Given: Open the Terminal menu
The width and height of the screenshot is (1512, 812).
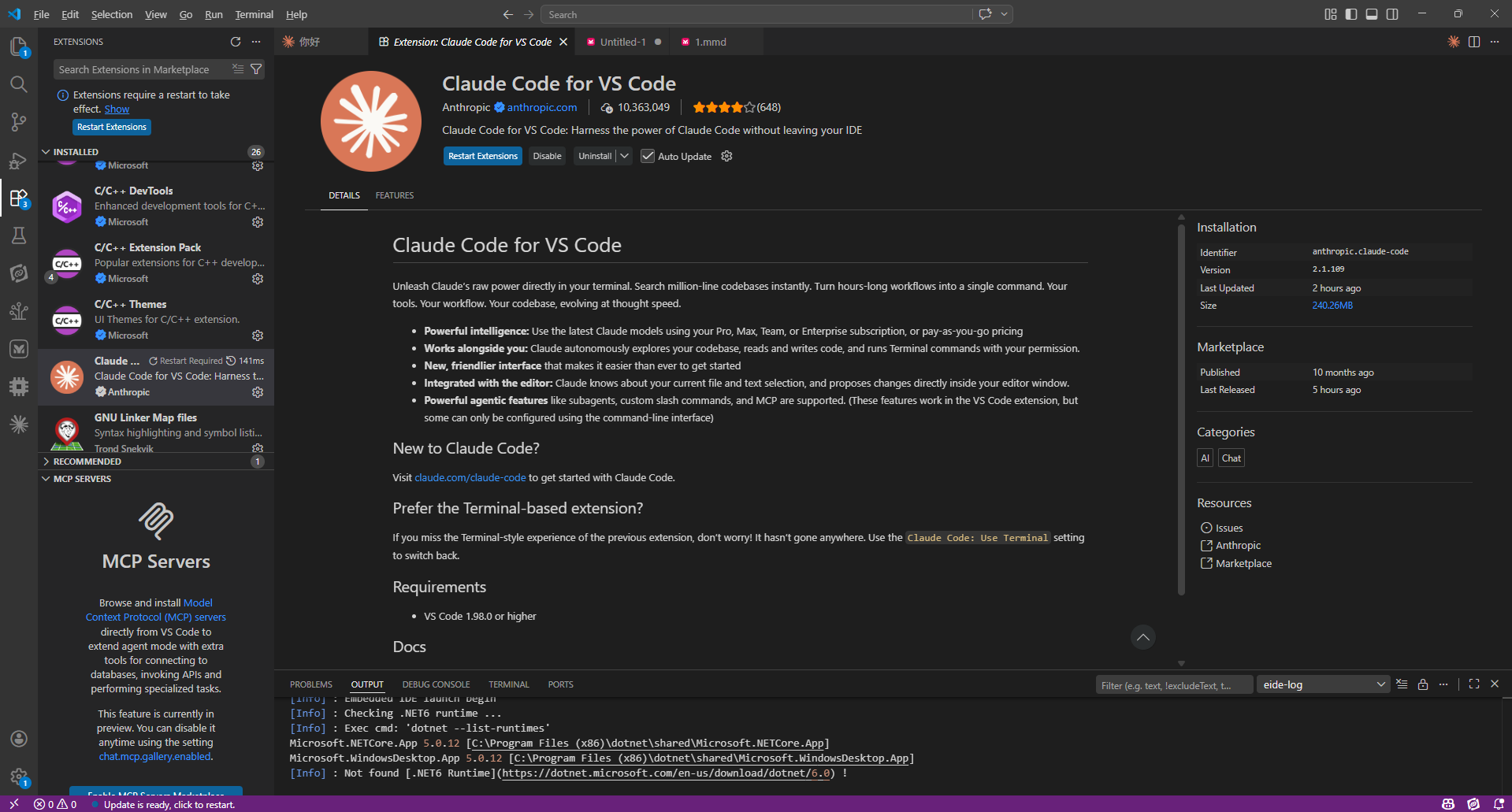Looking at the screenshot, I should pos(254,14).
